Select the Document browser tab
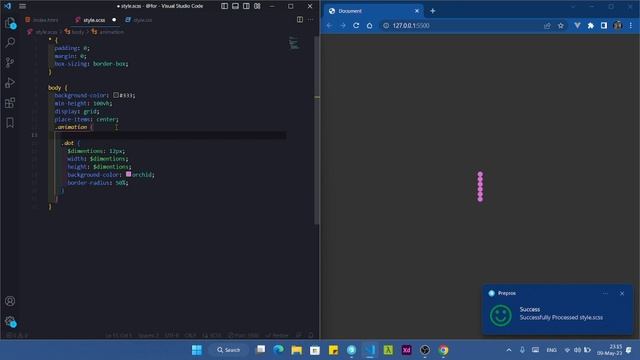 [373, 11]
